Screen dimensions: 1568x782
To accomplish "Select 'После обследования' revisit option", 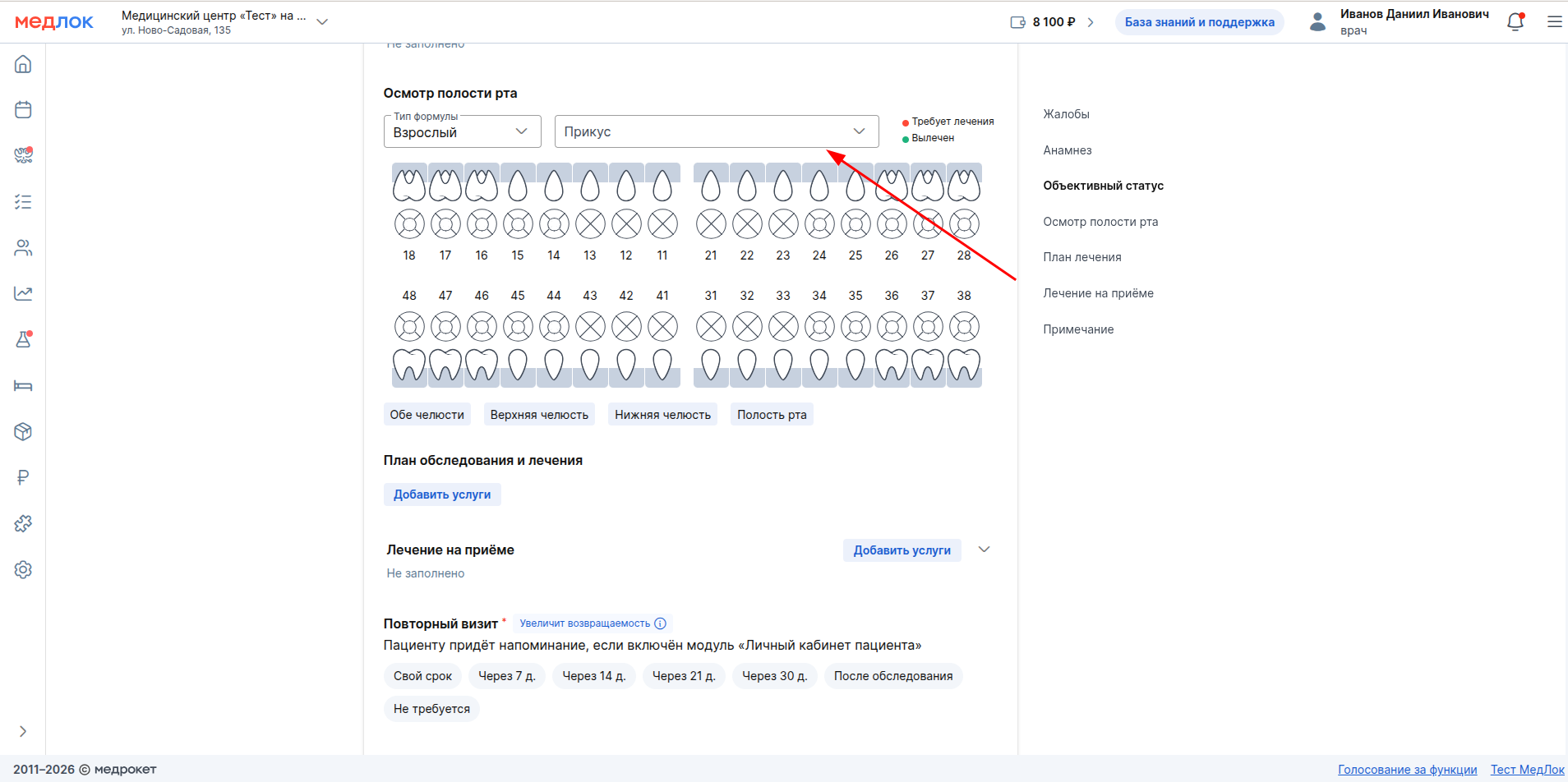I will click(892, 676).
